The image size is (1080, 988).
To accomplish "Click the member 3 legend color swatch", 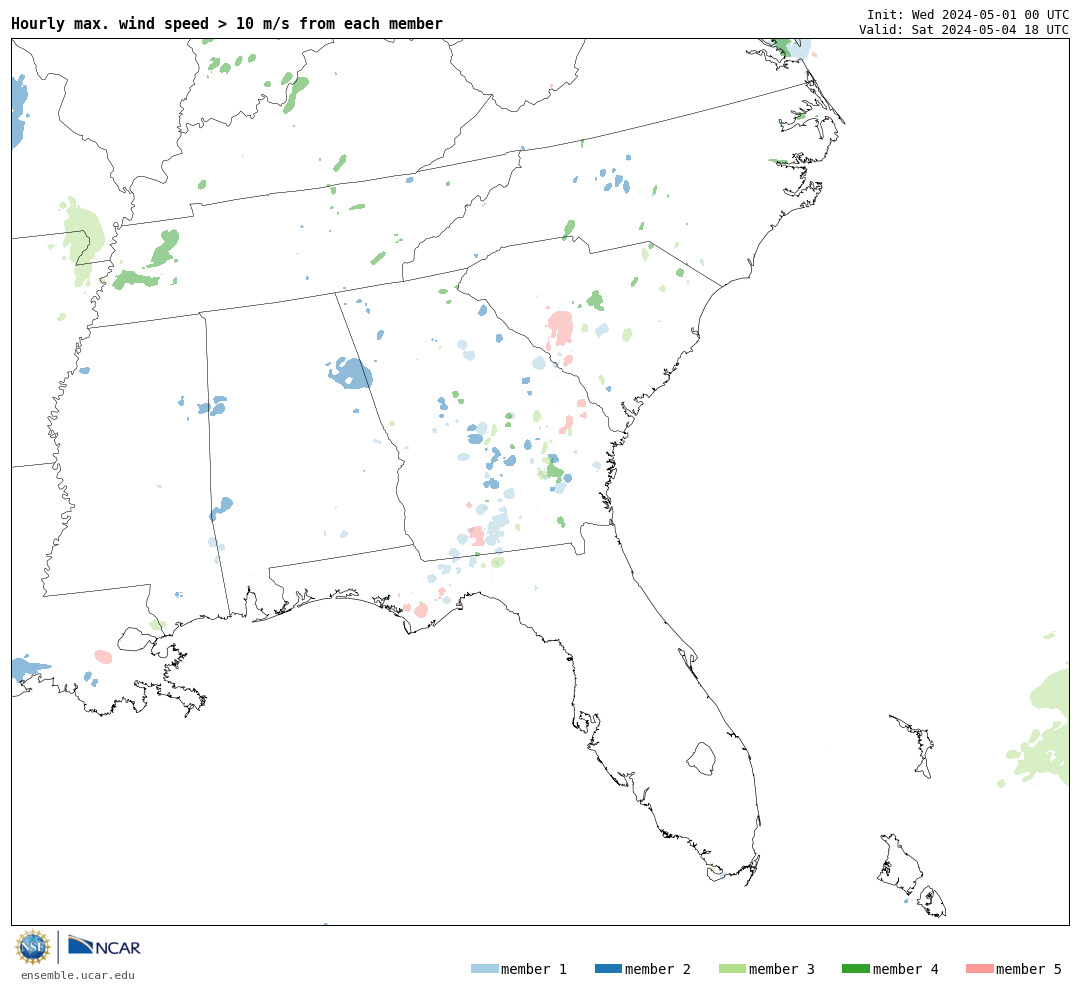I will tap(732, 969).
